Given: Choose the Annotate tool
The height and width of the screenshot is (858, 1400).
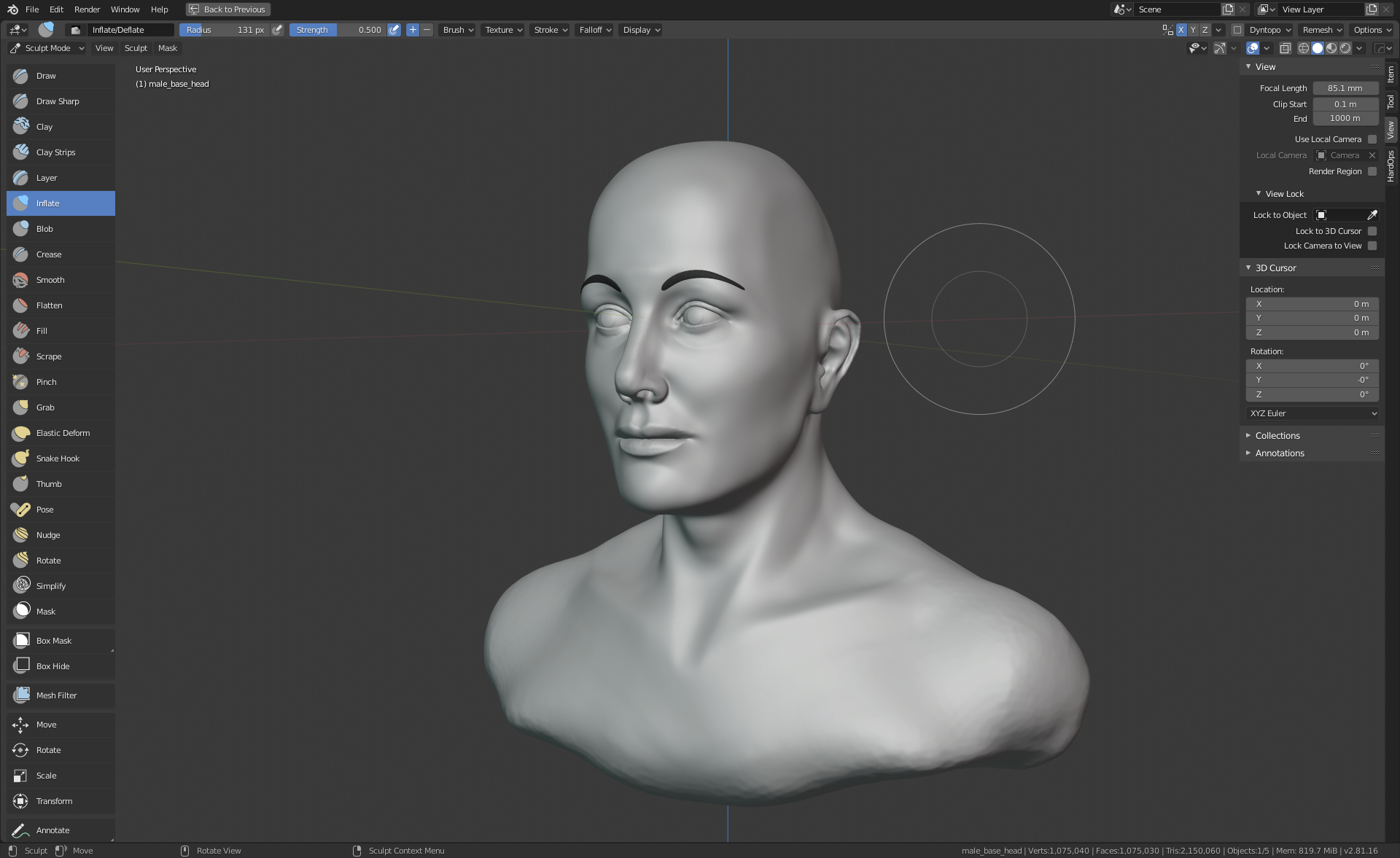Looking at the screenshot, I should coord(52,830).
